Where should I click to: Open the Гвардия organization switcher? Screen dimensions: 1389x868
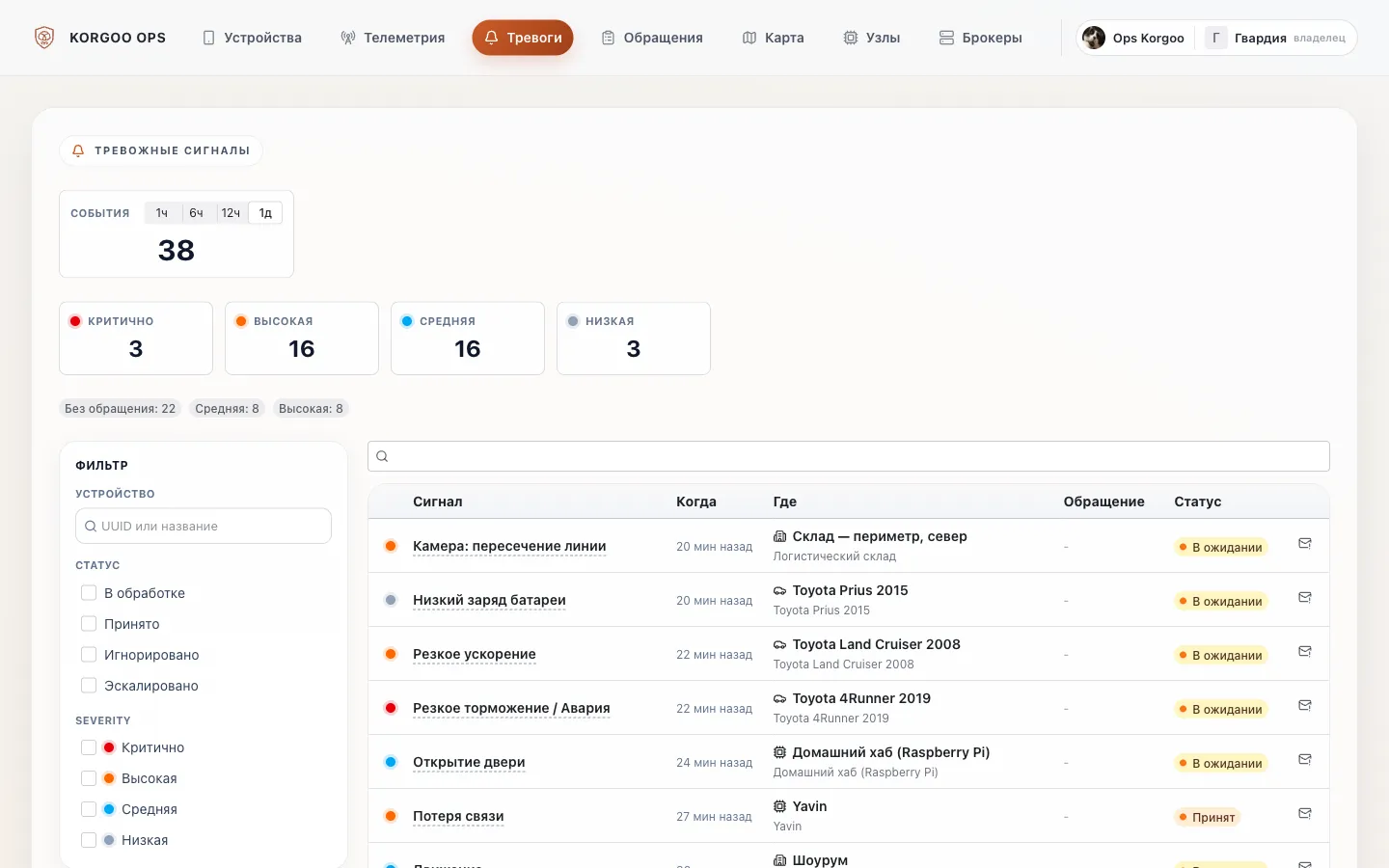point(1275,38)
